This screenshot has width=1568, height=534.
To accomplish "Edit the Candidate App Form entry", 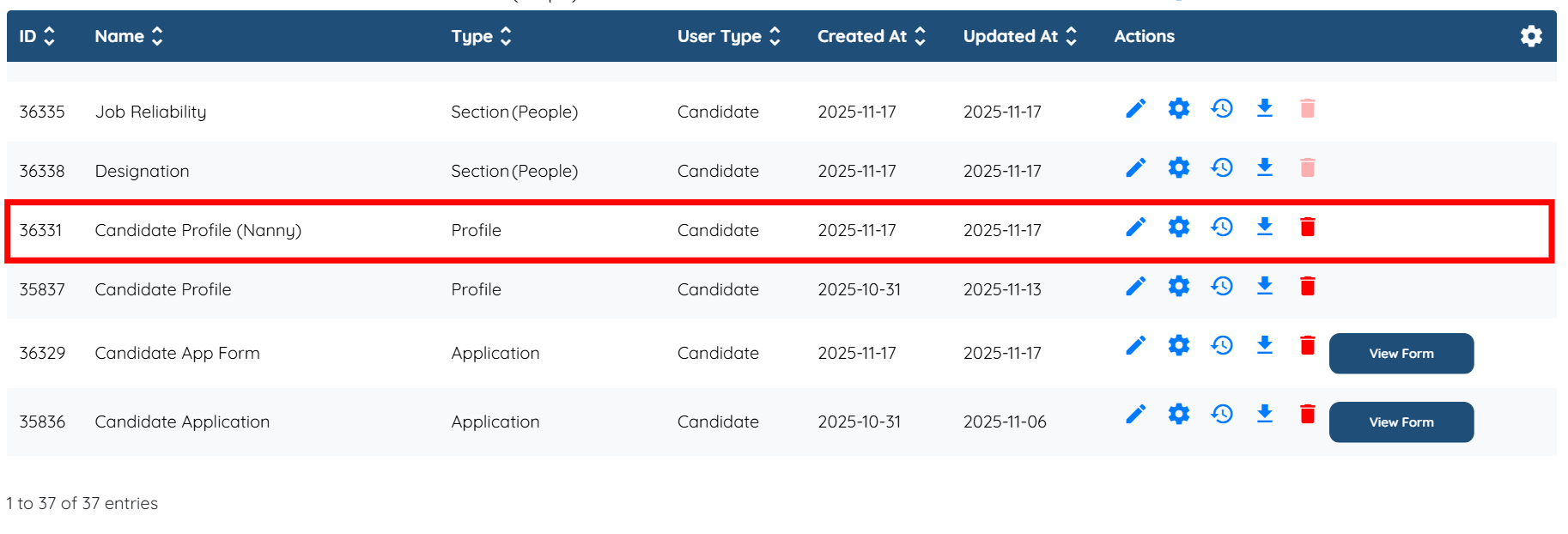I will coord(1135,345).
